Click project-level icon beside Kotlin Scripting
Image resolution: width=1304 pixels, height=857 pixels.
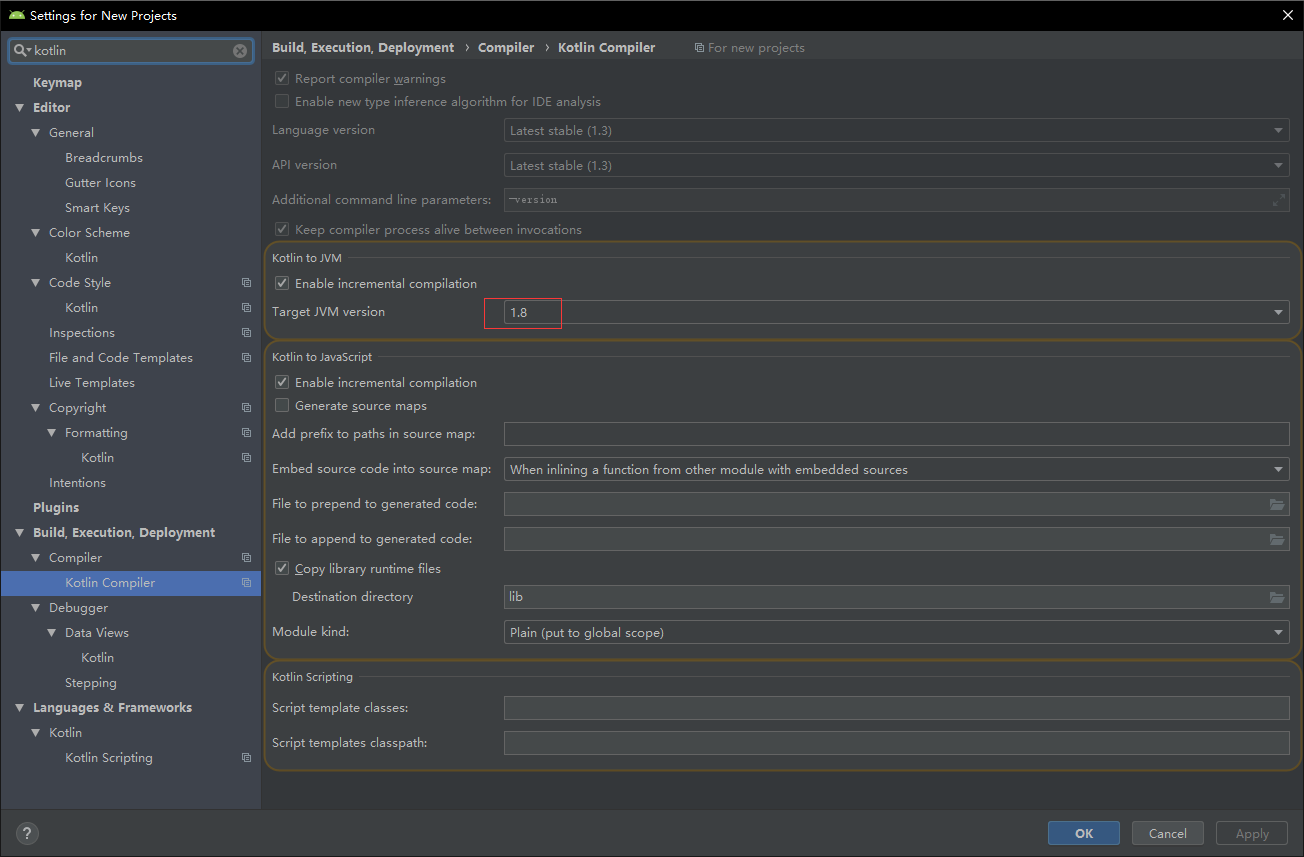click(x=246, y=758)
